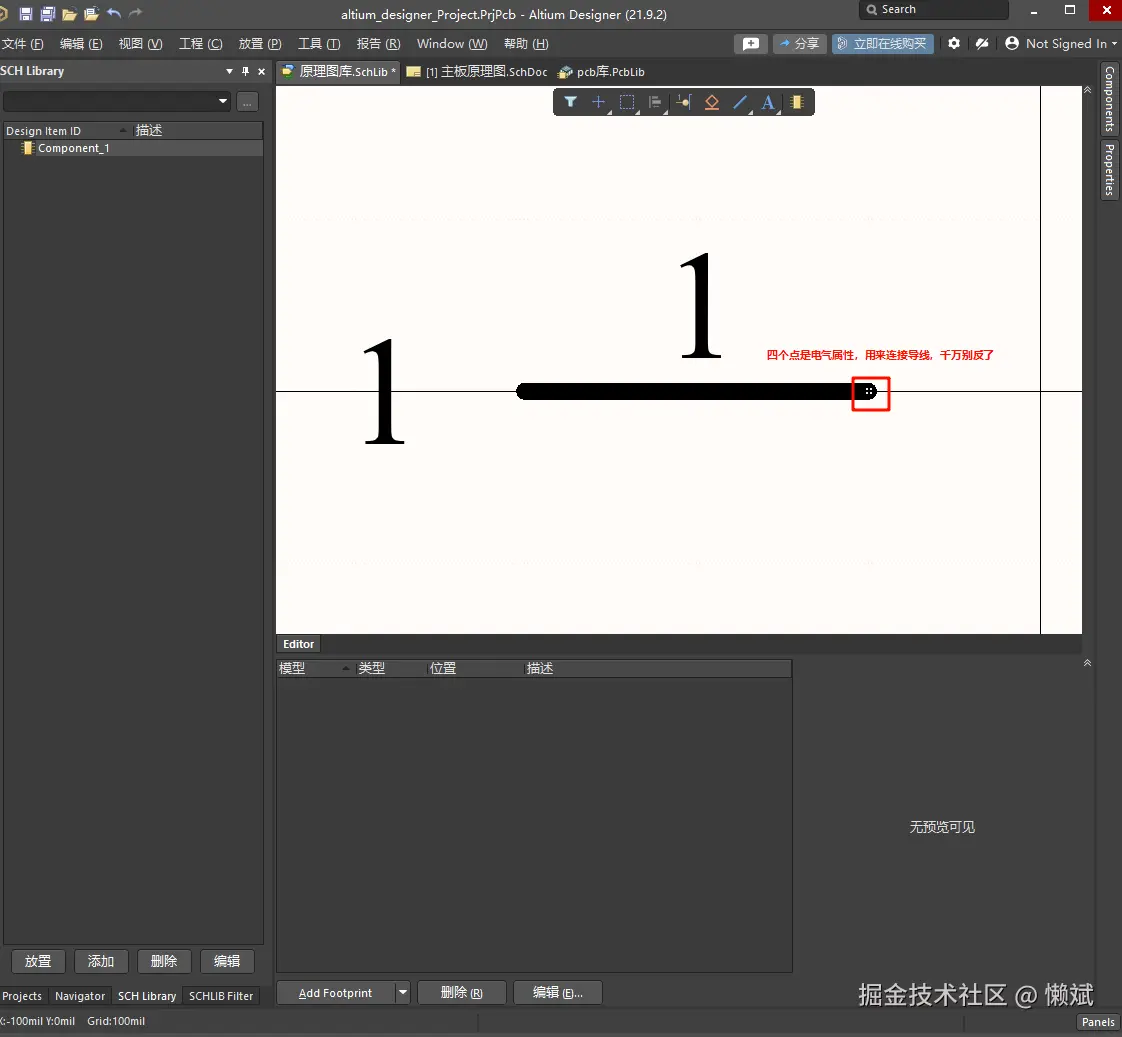Collapse the model panel with the lower chevron

pos(1088,663)
